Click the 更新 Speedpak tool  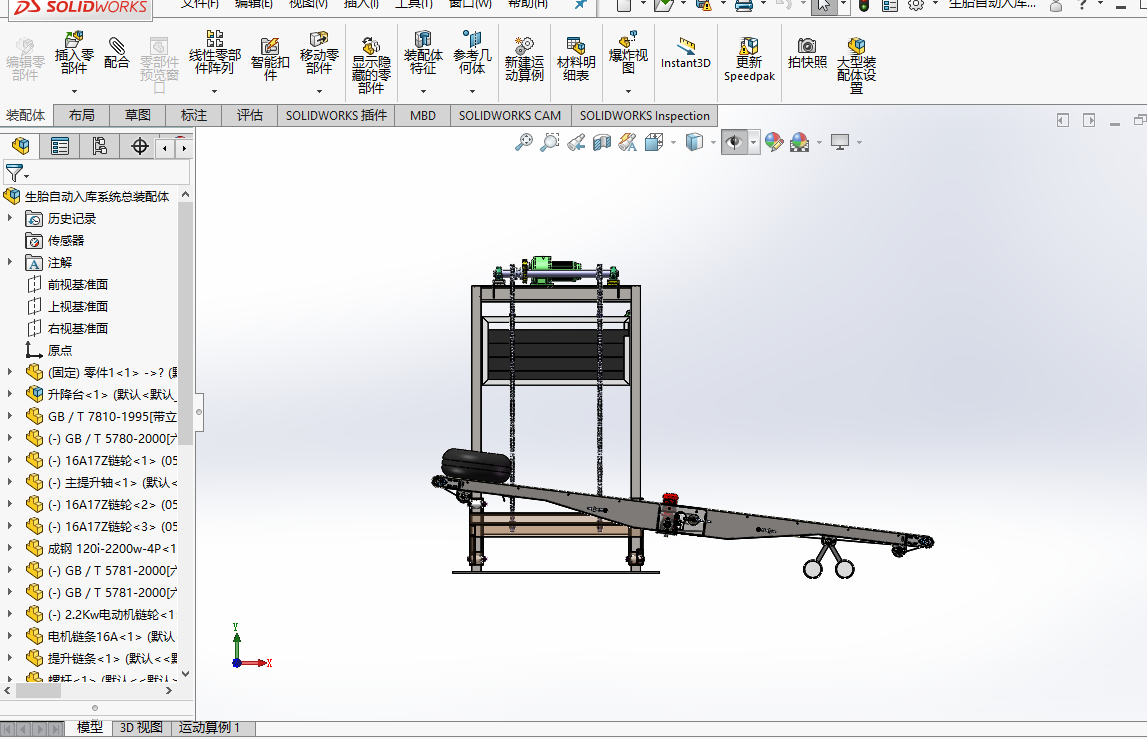pos(749,59)
